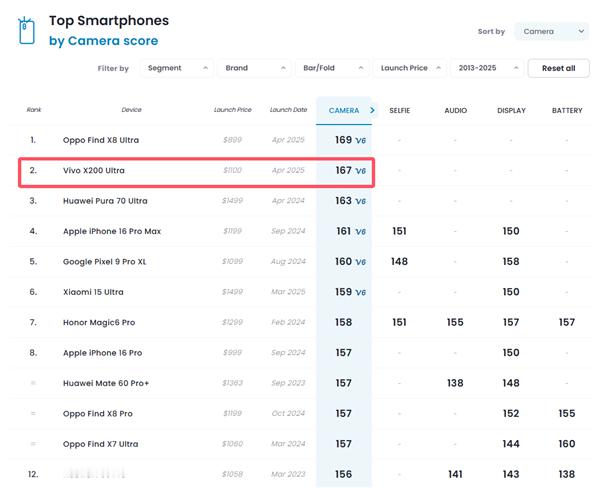Image resolution: width=600 pixels, height=488 pixels.
Task: Switch to the SELFIE column
Action: pos(399,111)
